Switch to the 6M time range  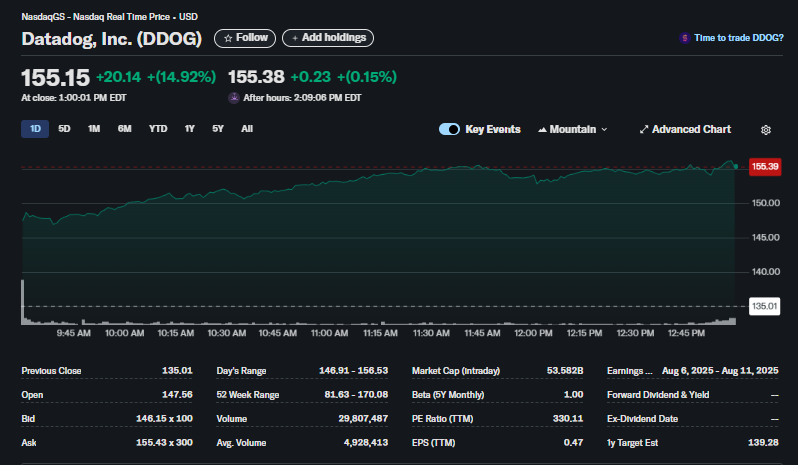(x=125, y=129)
